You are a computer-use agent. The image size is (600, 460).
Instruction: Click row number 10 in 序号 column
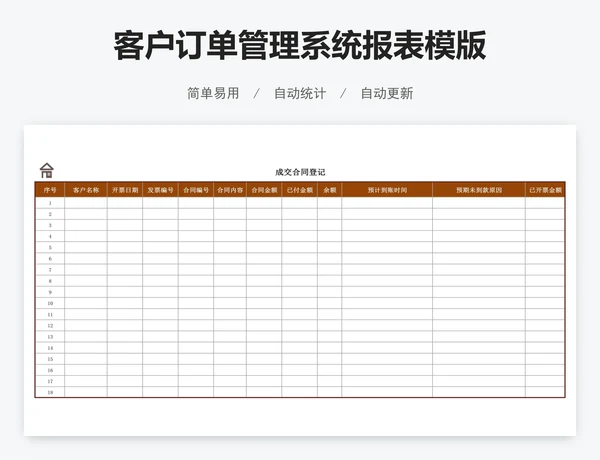50,303
